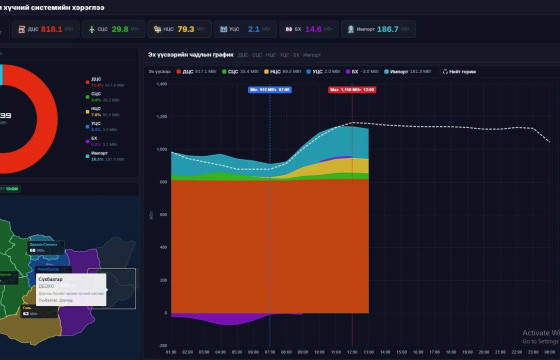Open the УЦС 2.1 value card
This screenshot has height=360, width=560.
(245, 29)
